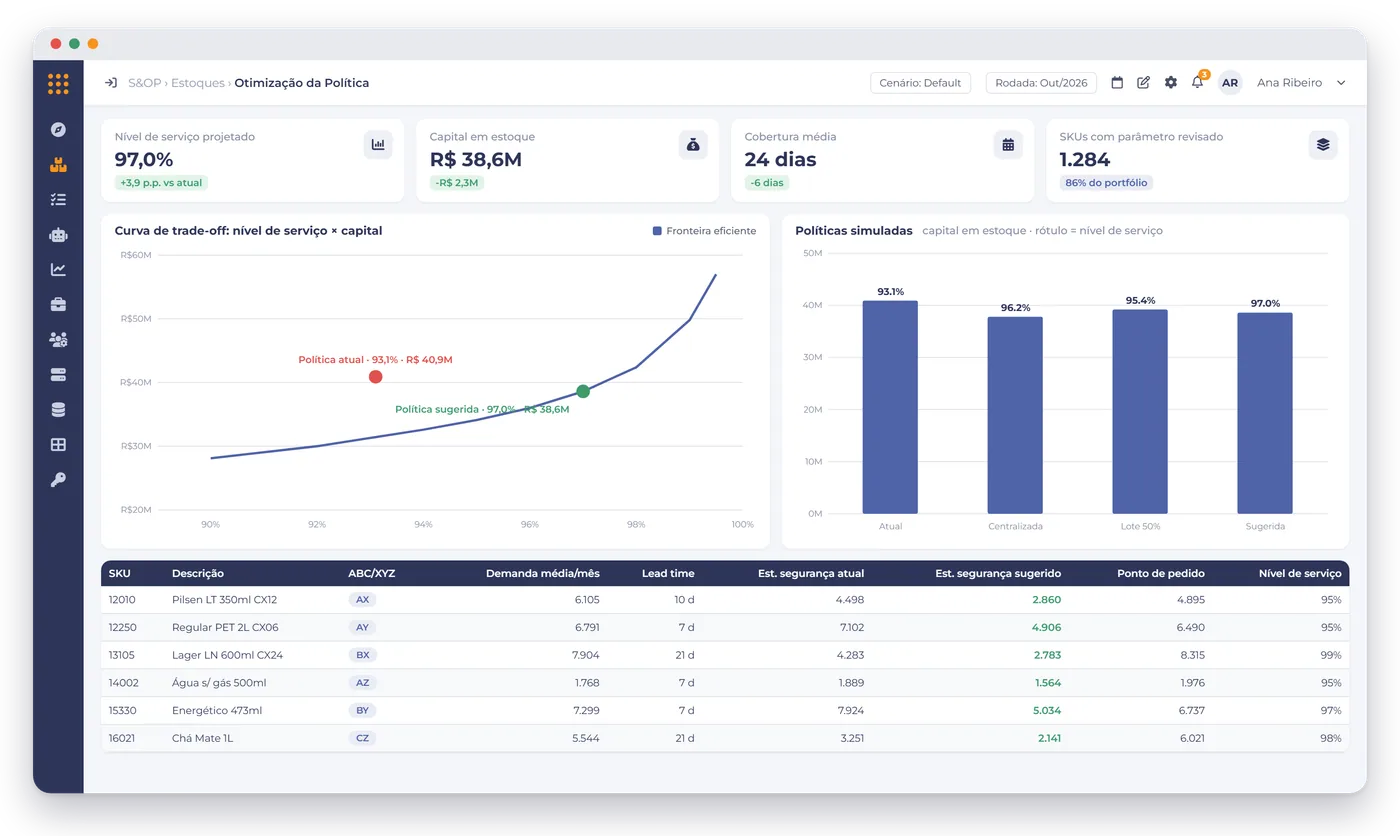Sort by ABC/XYZ column header
The height and width of the screenshot is (836, 1400).
pos(372,574)
